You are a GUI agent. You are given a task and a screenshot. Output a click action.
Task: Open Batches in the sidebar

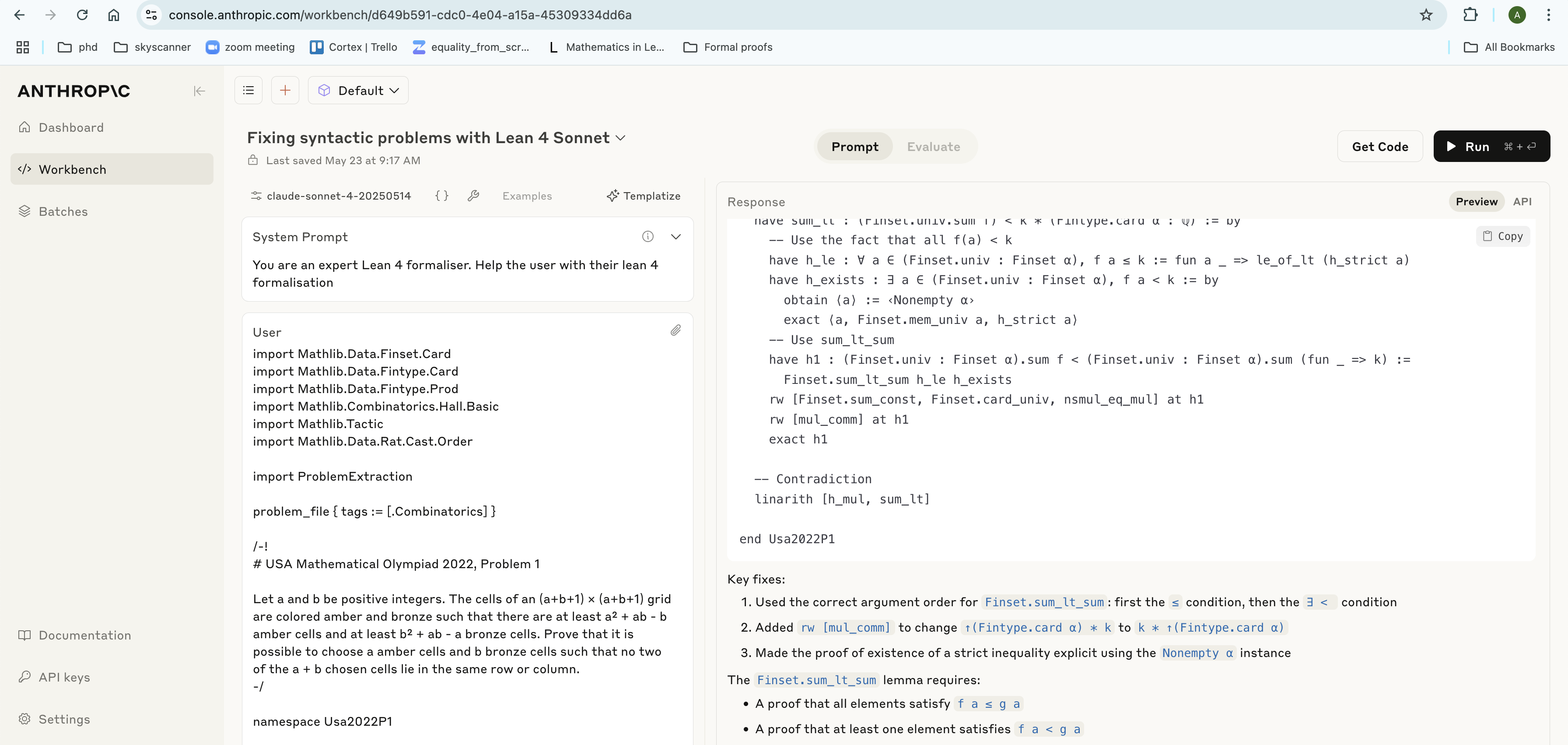pyautogui.click(x=63, y=211)
